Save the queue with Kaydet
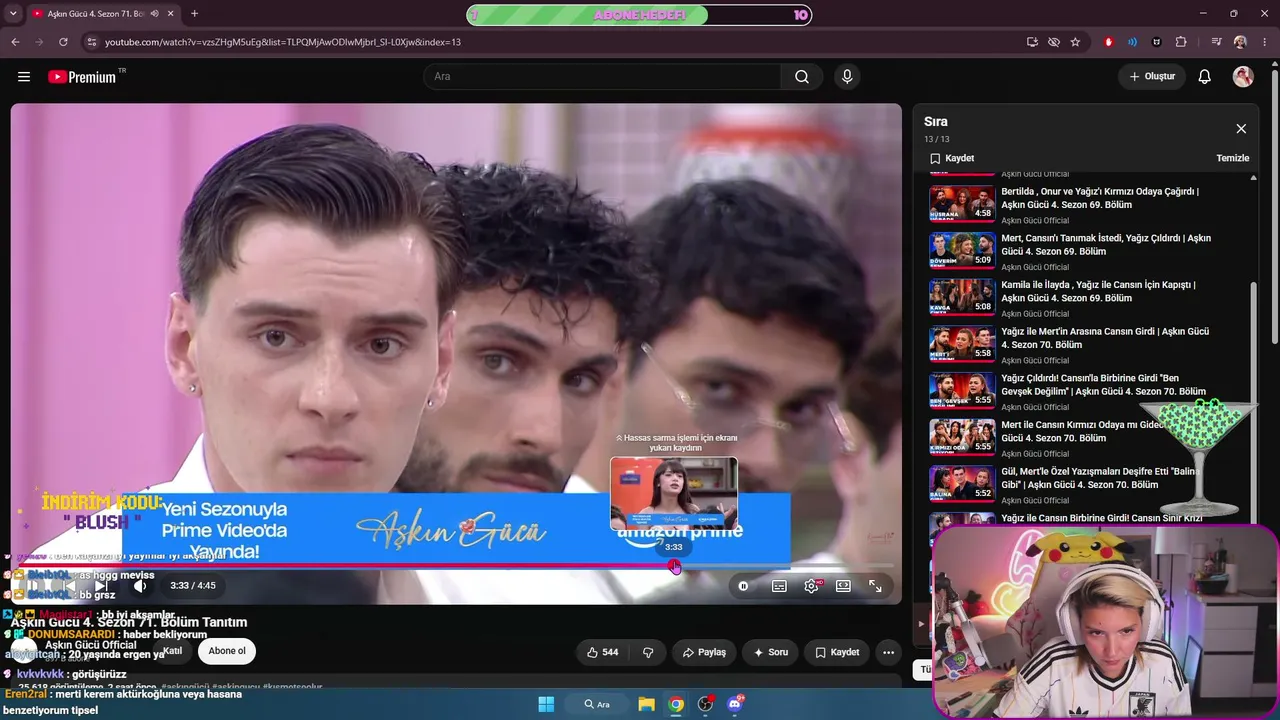1280x720 pixels. [951, 158]
